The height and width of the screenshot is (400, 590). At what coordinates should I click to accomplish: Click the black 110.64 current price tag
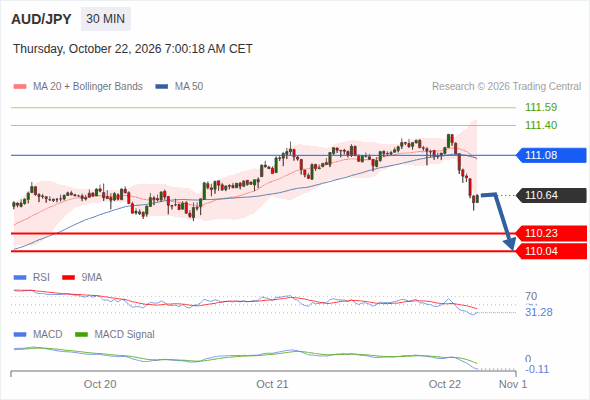click(551, 195)
